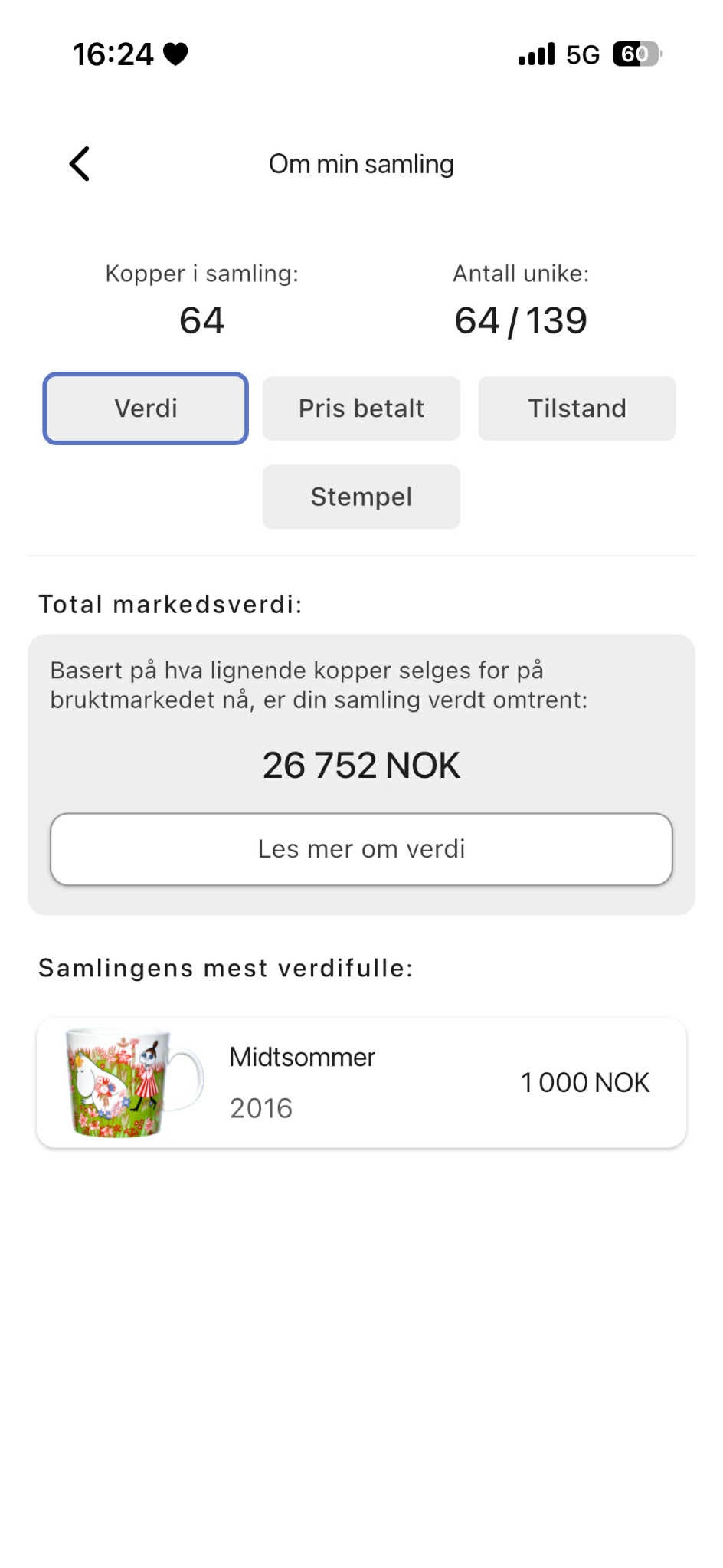This screenshot has height=1568, width=723.
Task: Open the Tilstand tab
Action: (x=577, y=408)
